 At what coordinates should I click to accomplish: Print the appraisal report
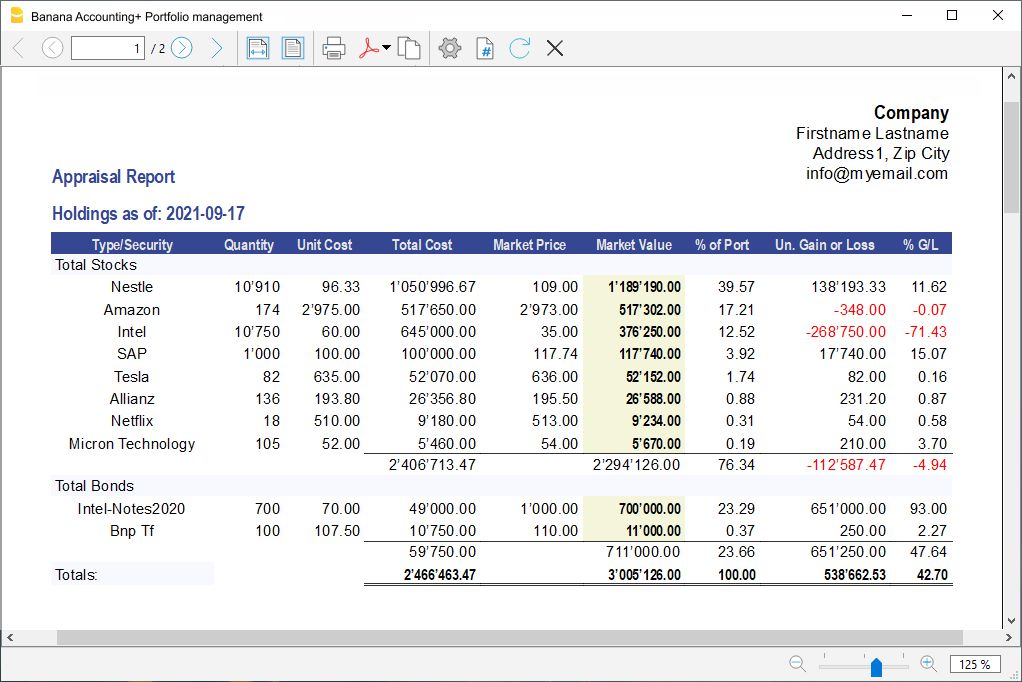point(334,48)
